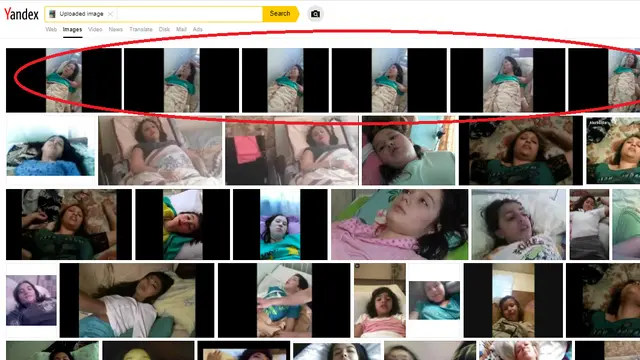Open thumbnail of woman in white printed t-shirt
The image size is (640, 360).
pyautogui.click(x=519, y=224)
